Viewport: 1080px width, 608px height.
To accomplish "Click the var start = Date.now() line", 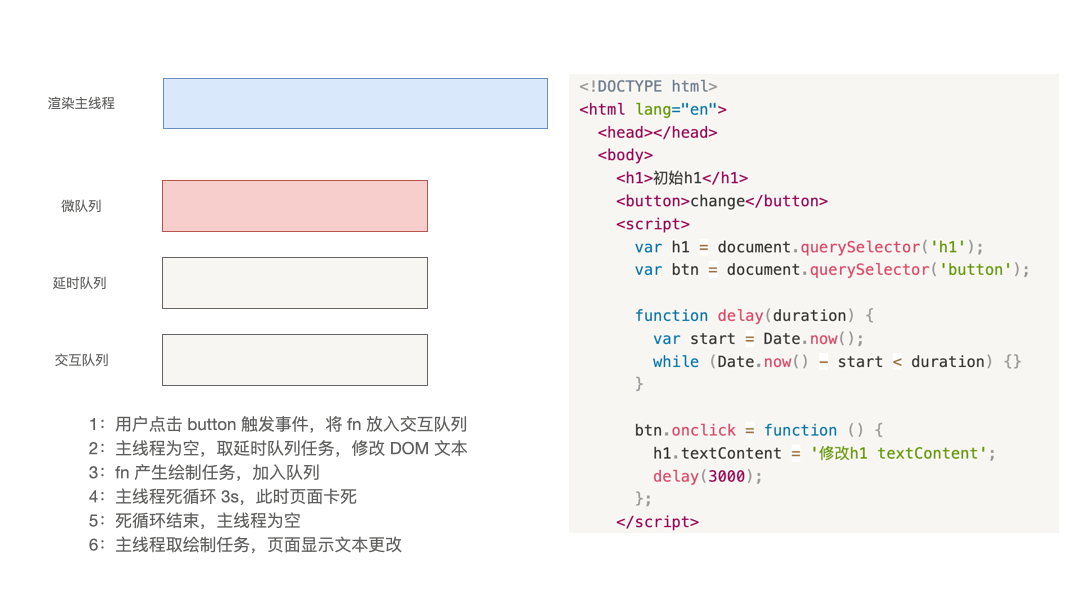I will 758,339.
